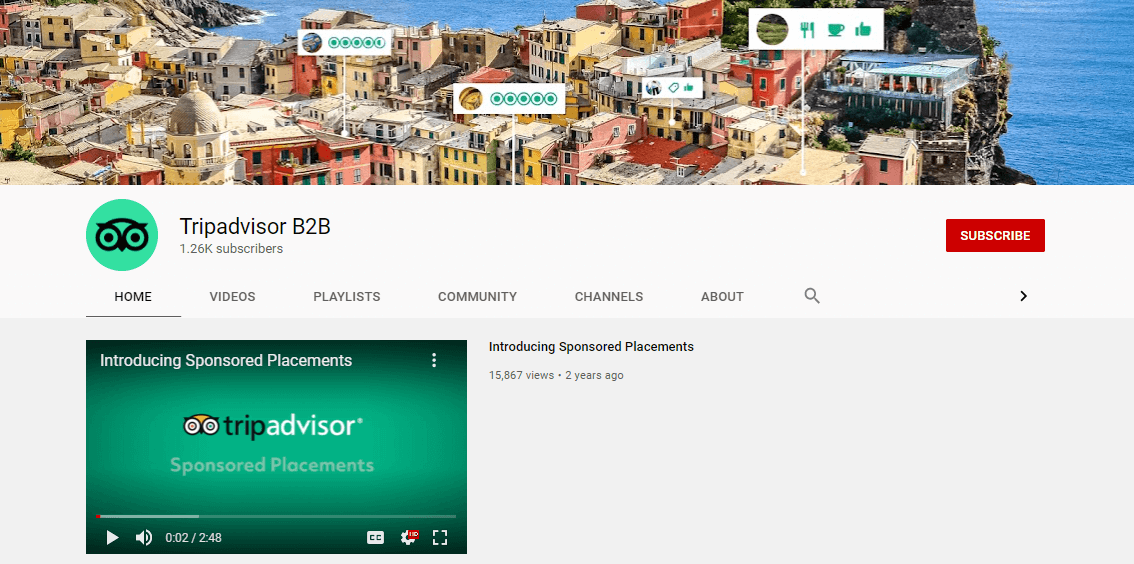Click the Tripadvisor owl channel avatar
1134x564 pixels.
tap(122, 235)
